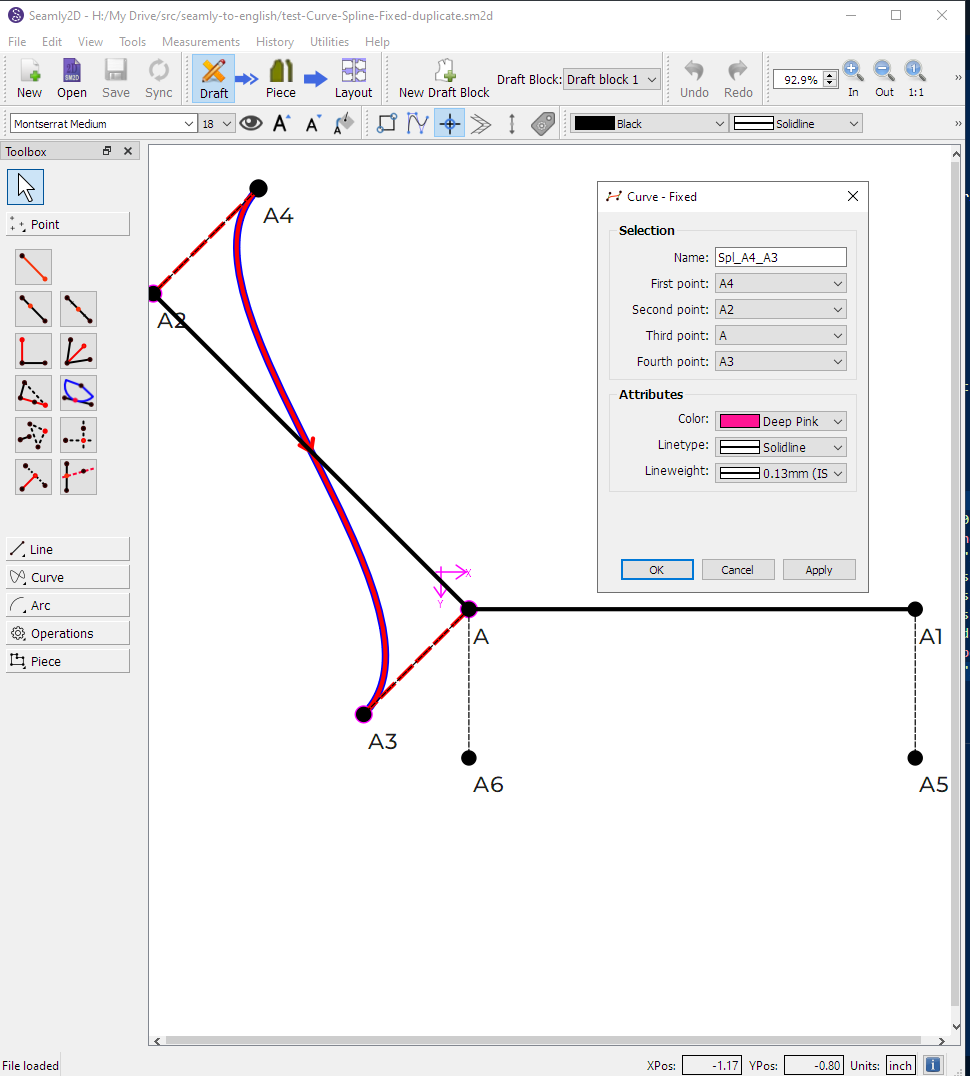Select the point on arc/curve intersection tool

78,393
